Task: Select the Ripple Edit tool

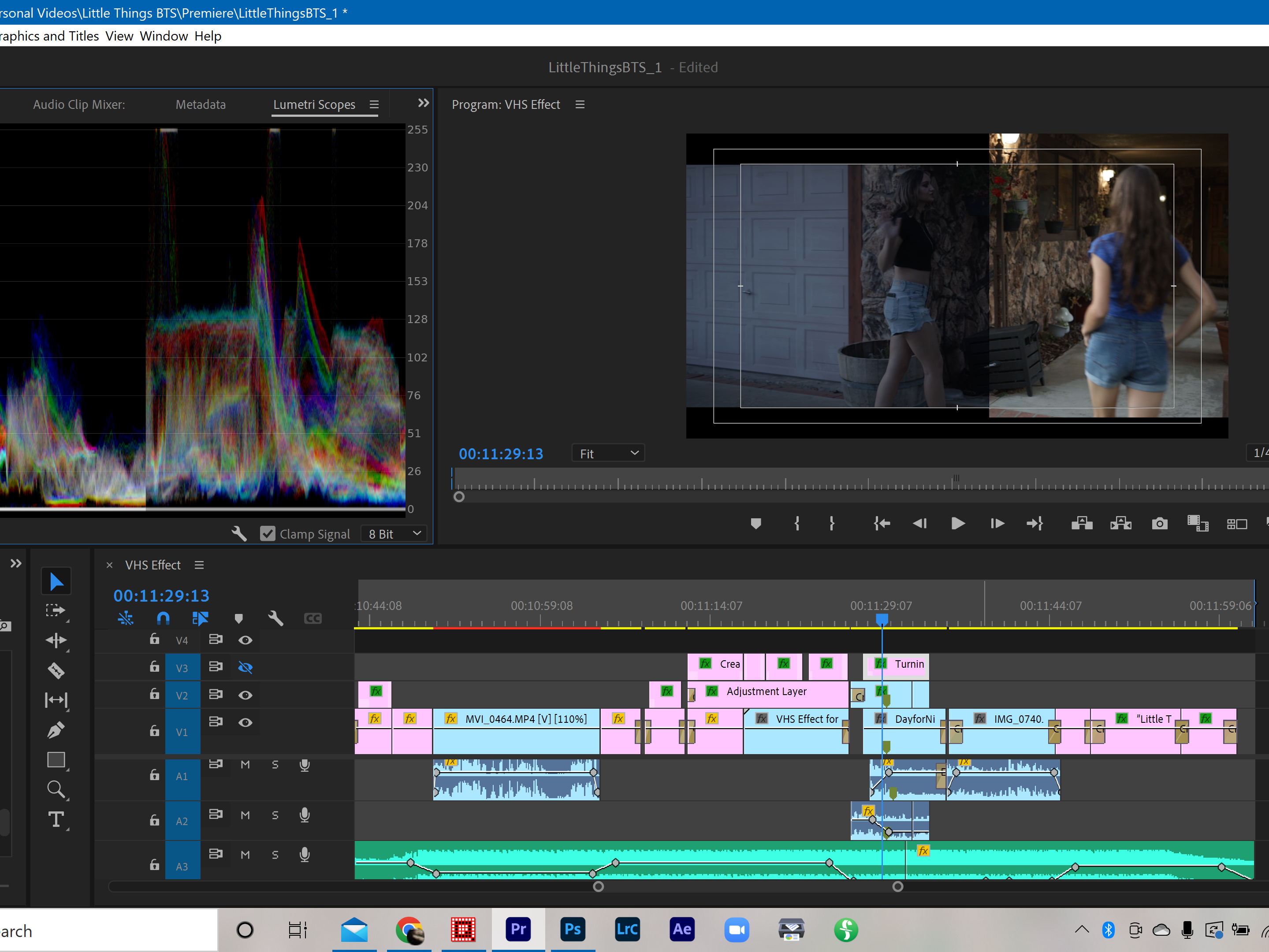Action: pos(56,640)
